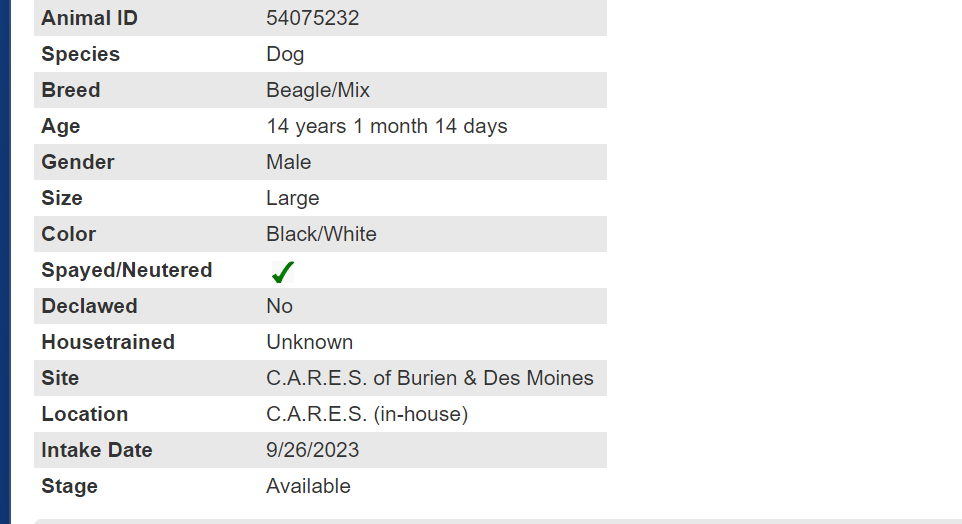
Task: Click the Species label
Action: (80, 54)
